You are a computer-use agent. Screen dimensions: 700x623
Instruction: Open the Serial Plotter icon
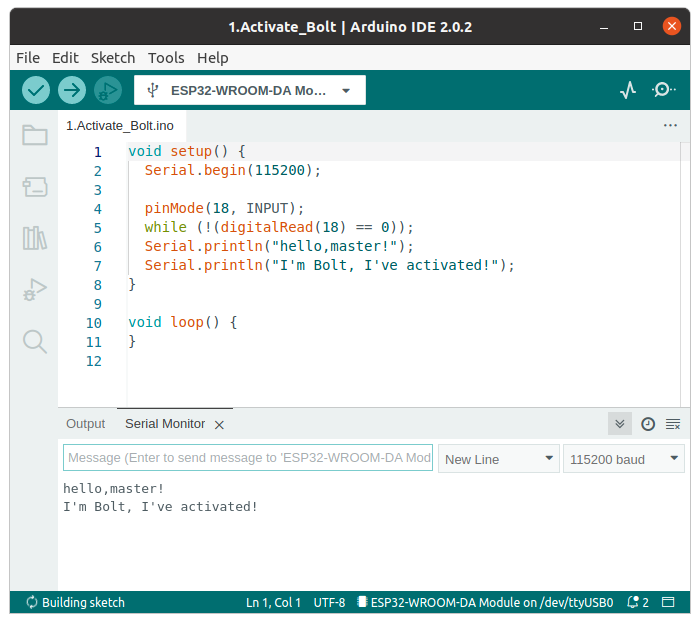tap(628, 90)
